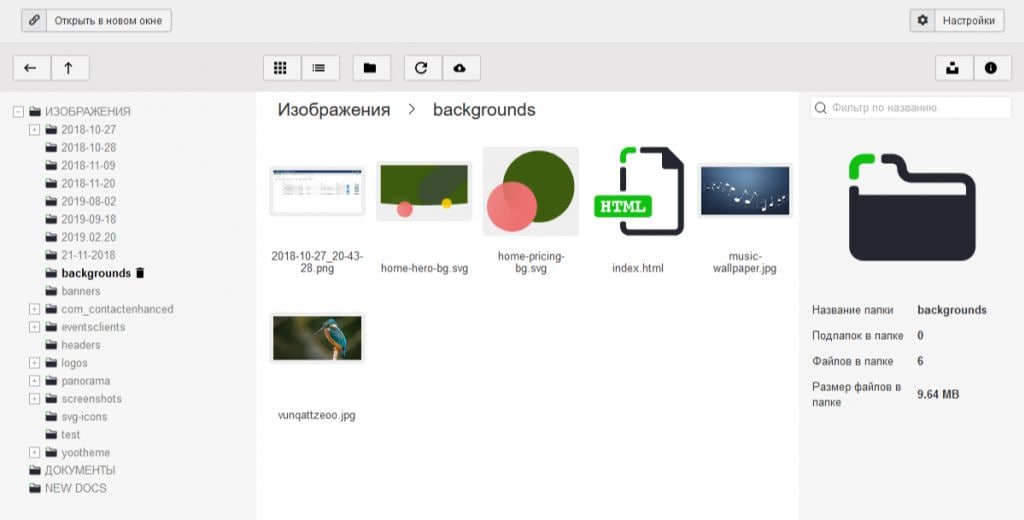Image resolution: width=1024 pixels, height=520 pixels.
Task: Select music-wallpaper.jpg thumbnail
Action: click(745, 191)
